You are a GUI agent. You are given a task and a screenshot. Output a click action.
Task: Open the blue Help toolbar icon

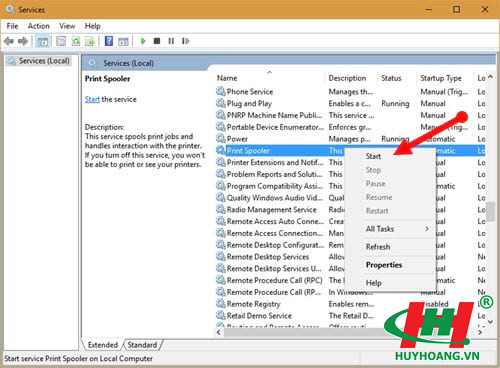[109, 41]
